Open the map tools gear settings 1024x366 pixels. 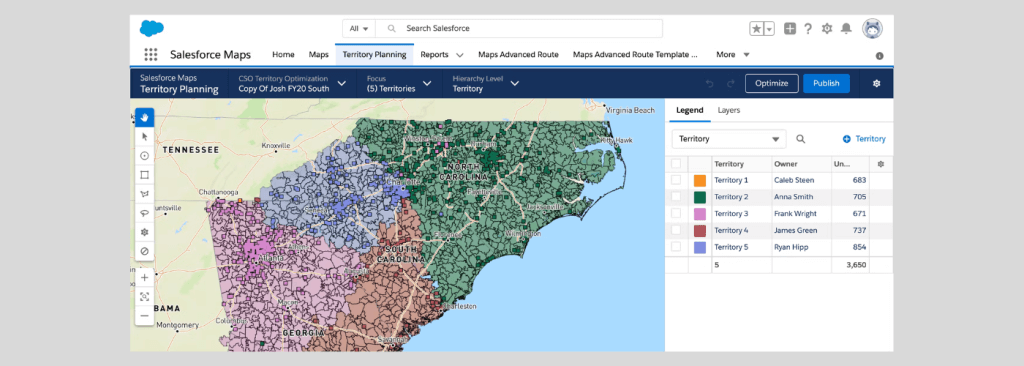[144, 232]
